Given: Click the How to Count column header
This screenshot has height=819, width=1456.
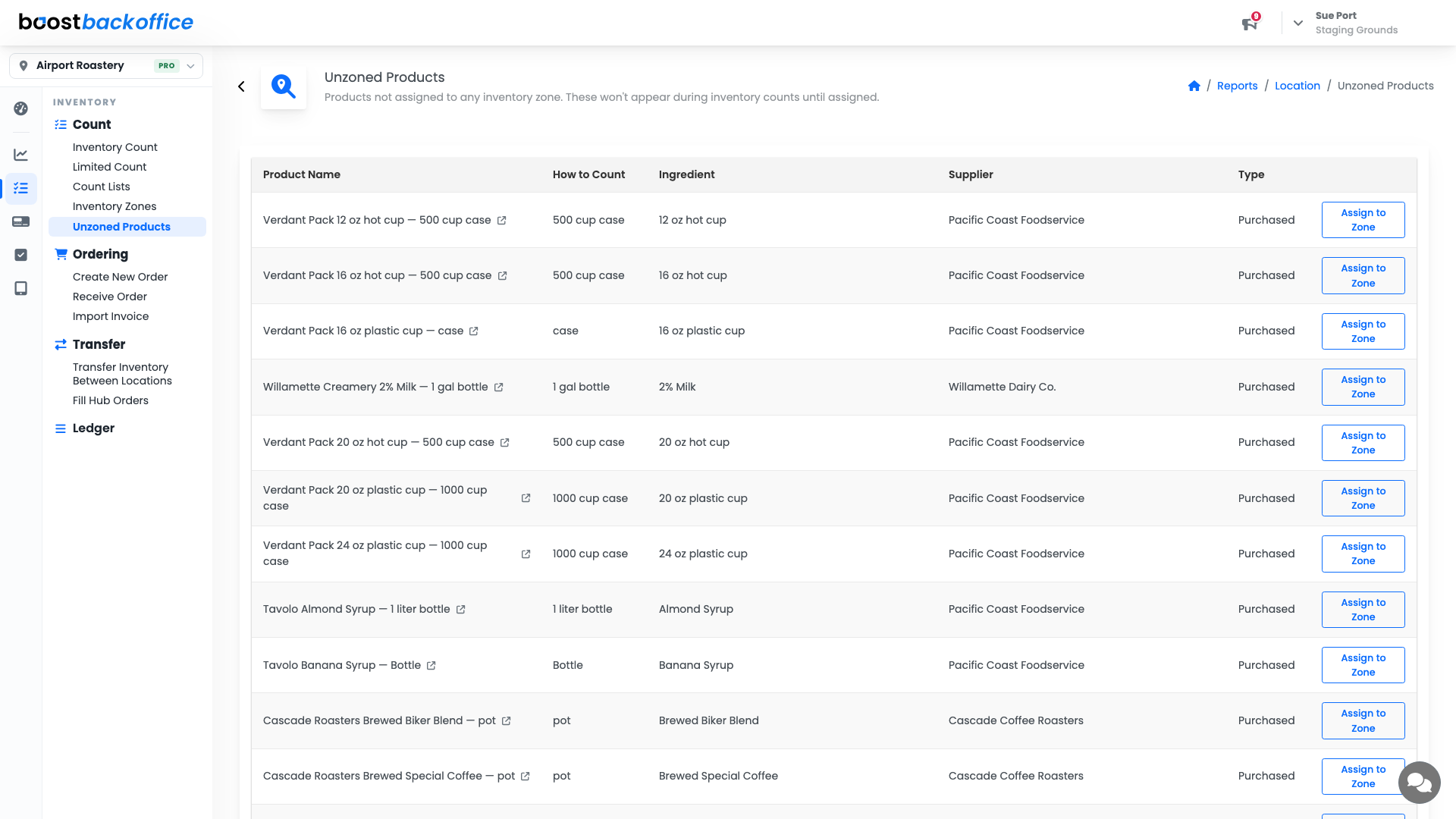Looking at the screenshot, I should click(588, 174).
